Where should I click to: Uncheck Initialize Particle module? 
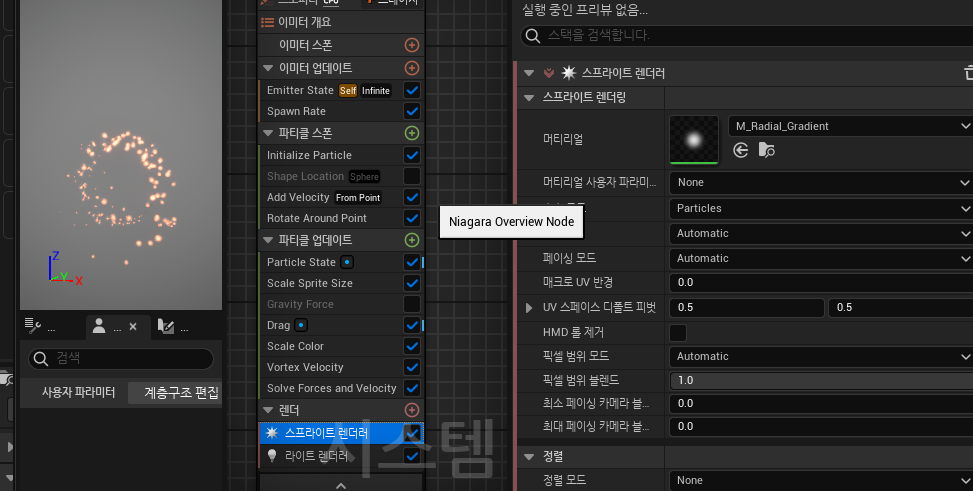[x=411, y=155]
